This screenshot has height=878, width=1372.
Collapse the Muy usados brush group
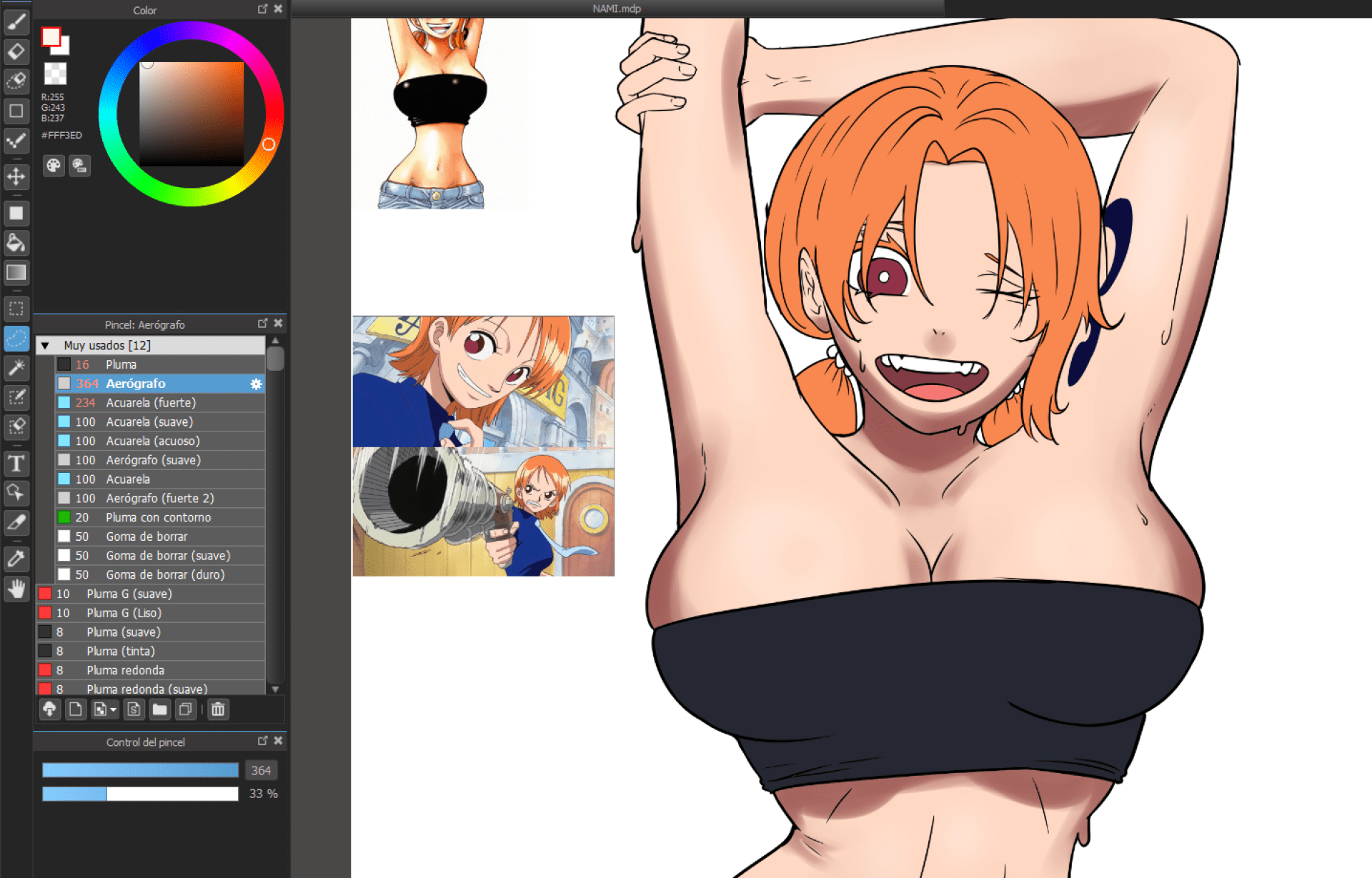pos(45,346)
